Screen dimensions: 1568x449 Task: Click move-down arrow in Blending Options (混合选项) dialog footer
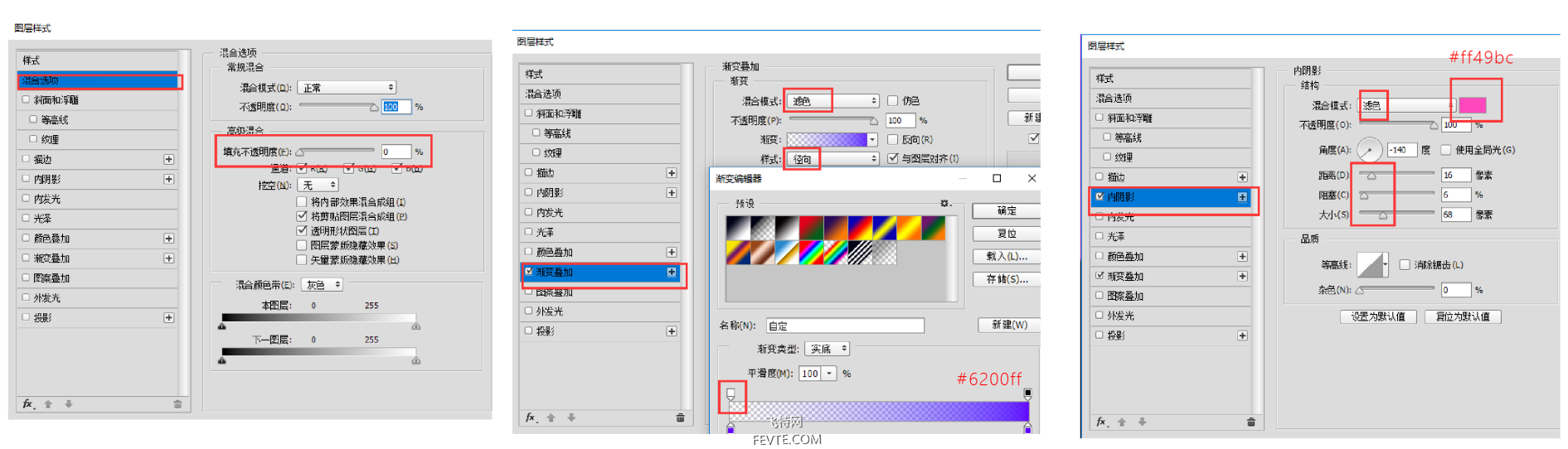point(68,403)
